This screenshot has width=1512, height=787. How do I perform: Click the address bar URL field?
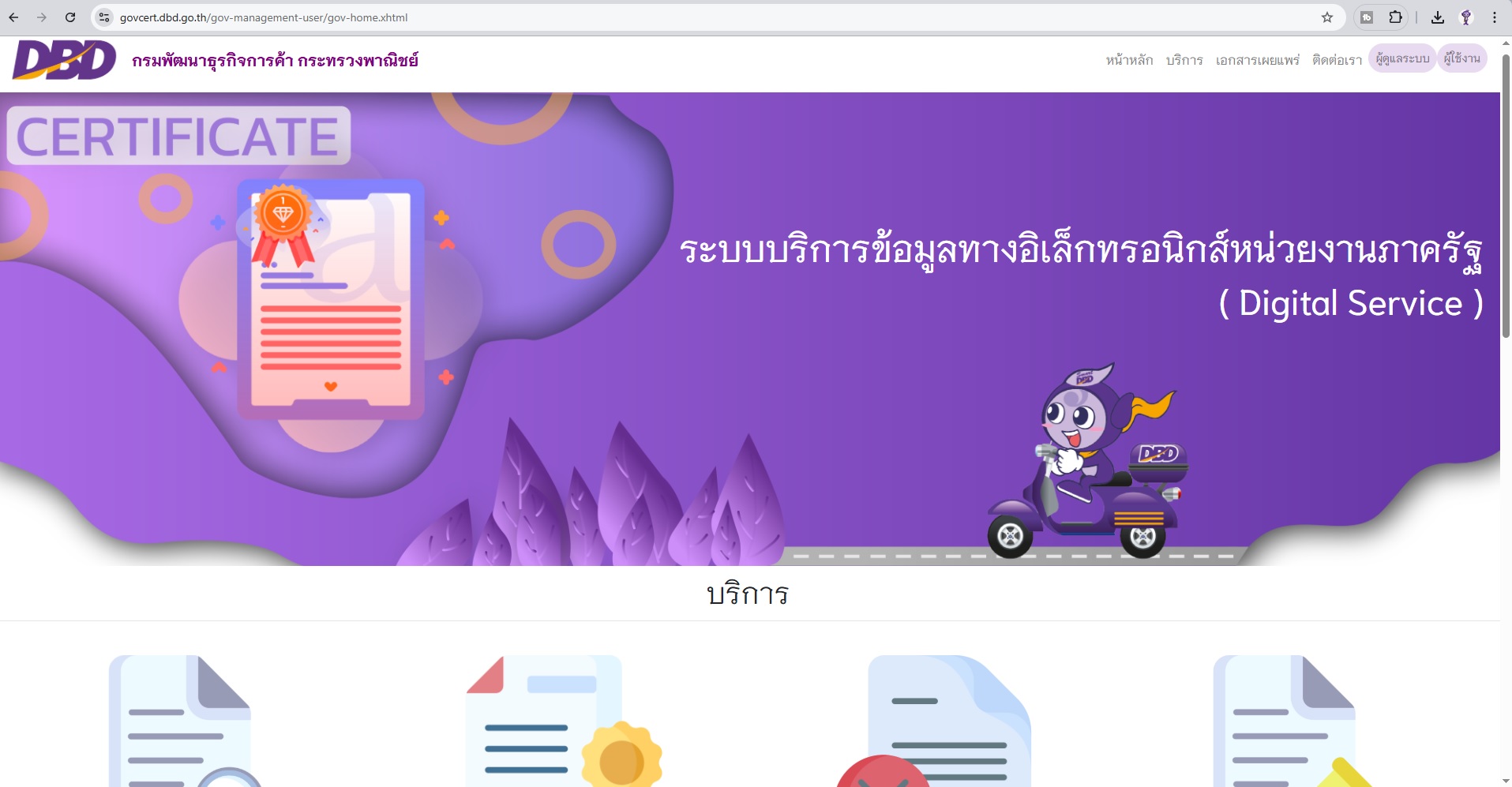click(711, 17)
